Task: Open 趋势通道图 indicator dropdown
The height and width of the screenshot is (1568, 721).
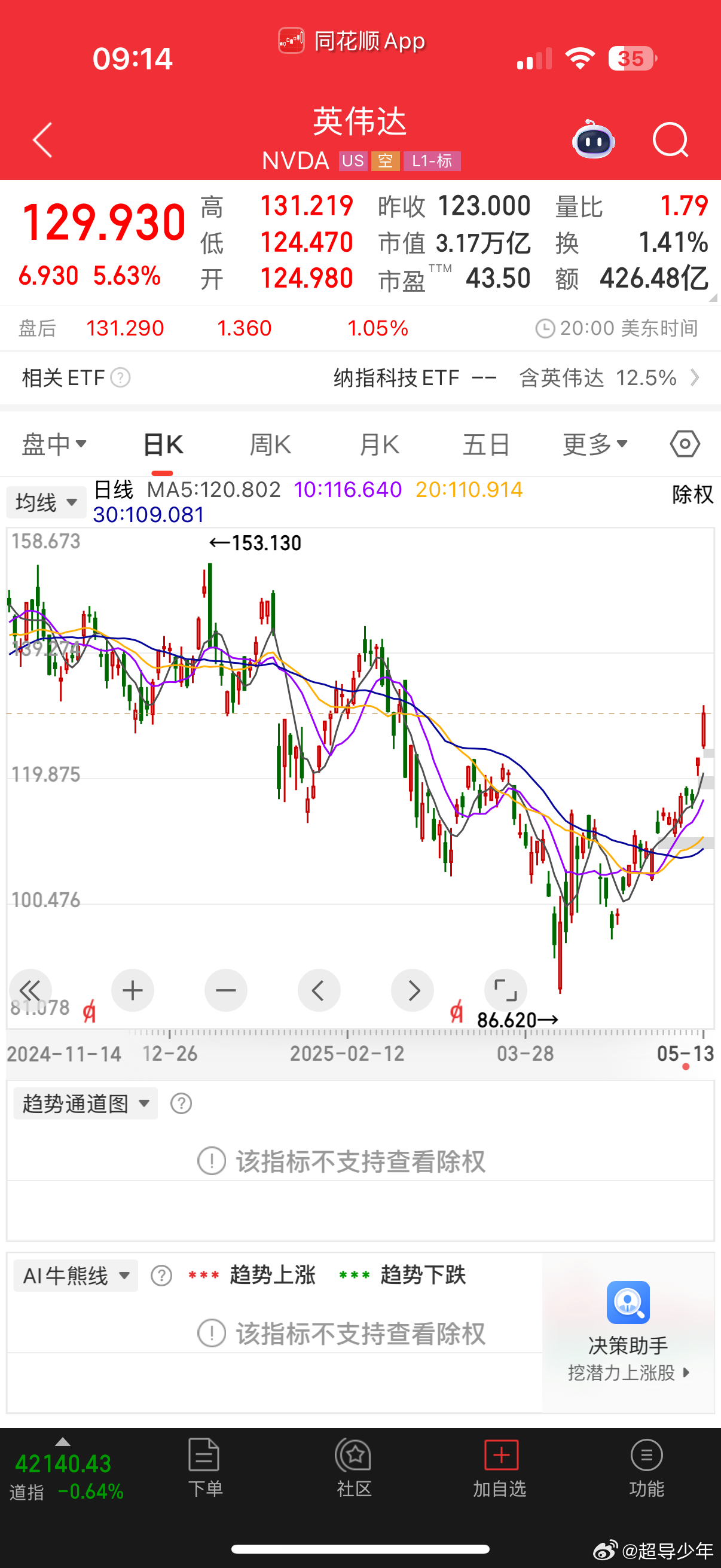Action: pos(85,1103)
